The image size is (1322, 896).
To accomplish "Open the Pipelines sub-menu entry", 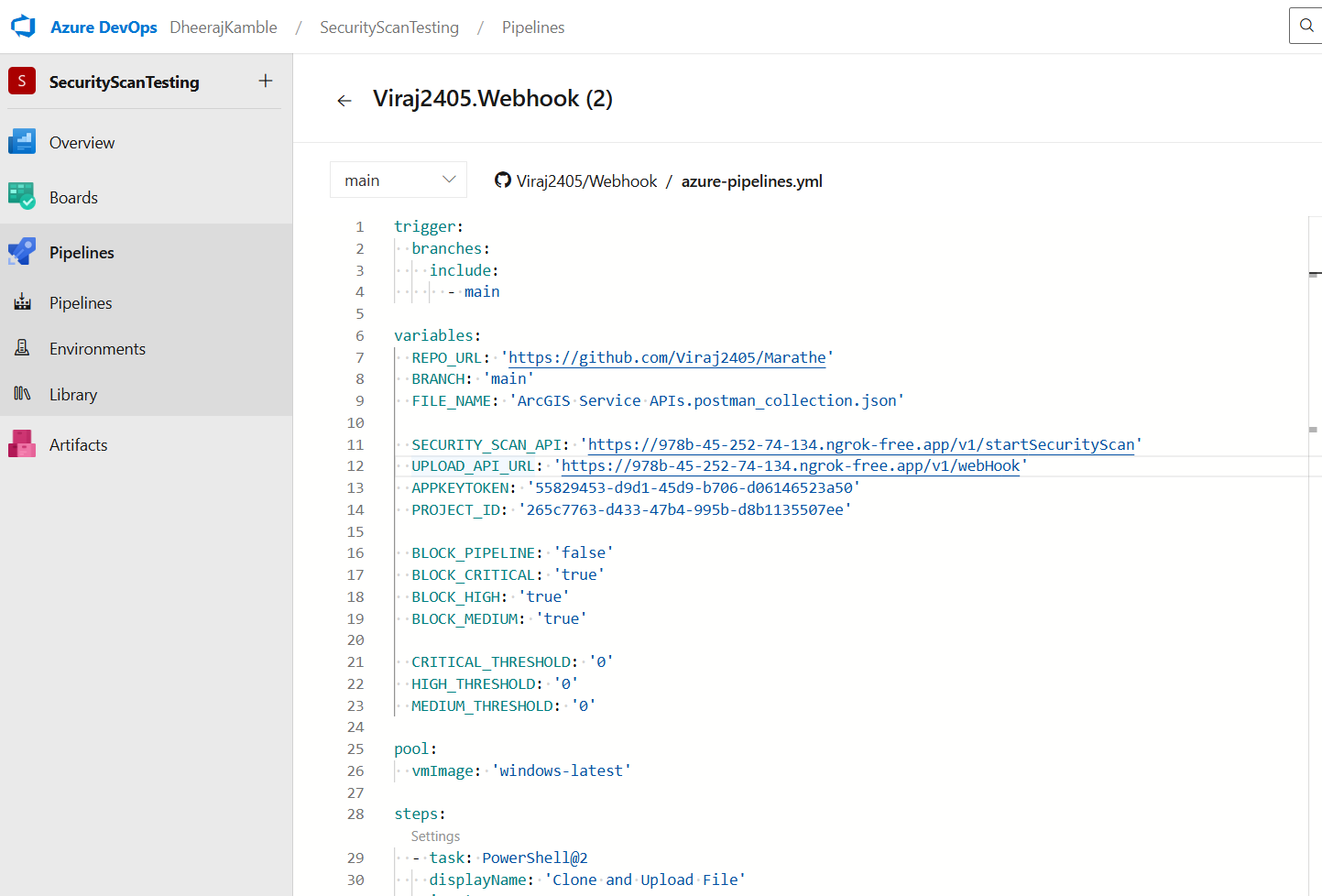I will 81,302.
